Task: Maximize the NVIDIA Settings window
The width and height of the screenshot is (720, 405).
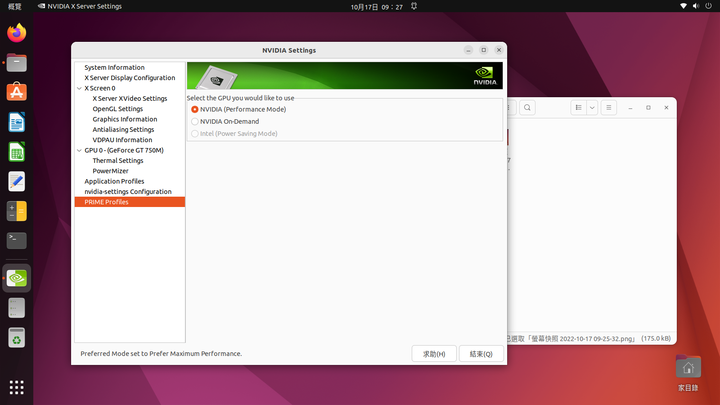Action: tap(484, 50)
